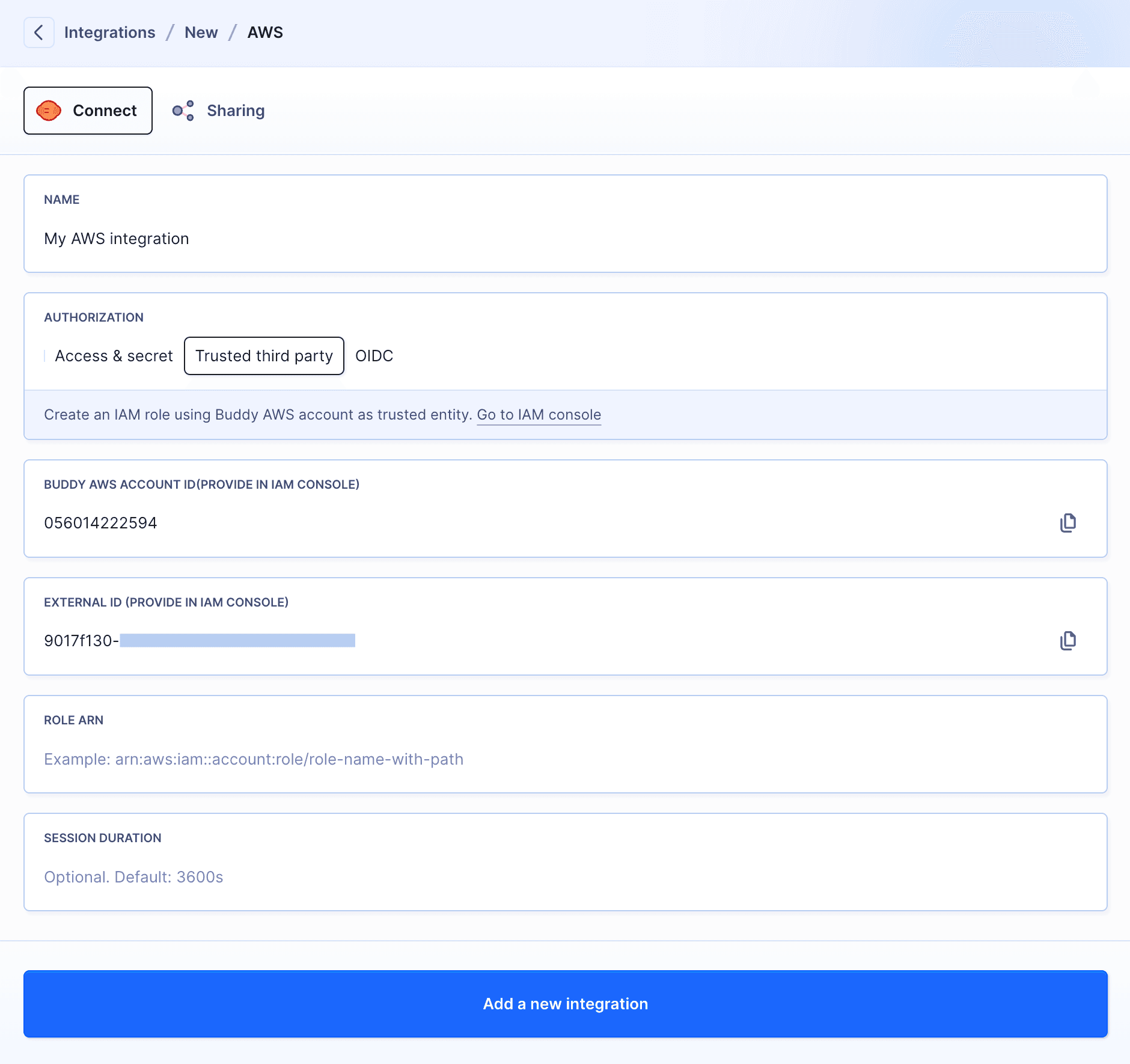This screenshot has width=1130, height=1064.
Task: Click the AWS breadcrumb label
Action: point(265,32)
